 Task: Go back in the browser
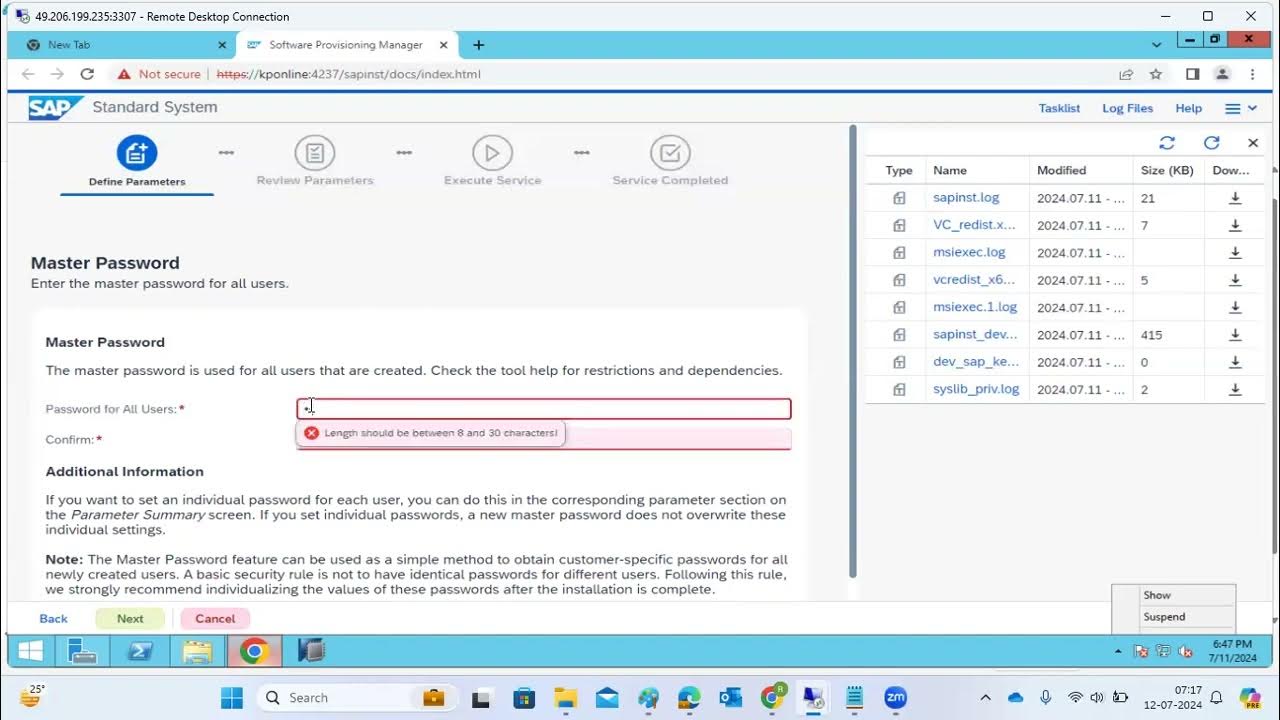point(28,74)
